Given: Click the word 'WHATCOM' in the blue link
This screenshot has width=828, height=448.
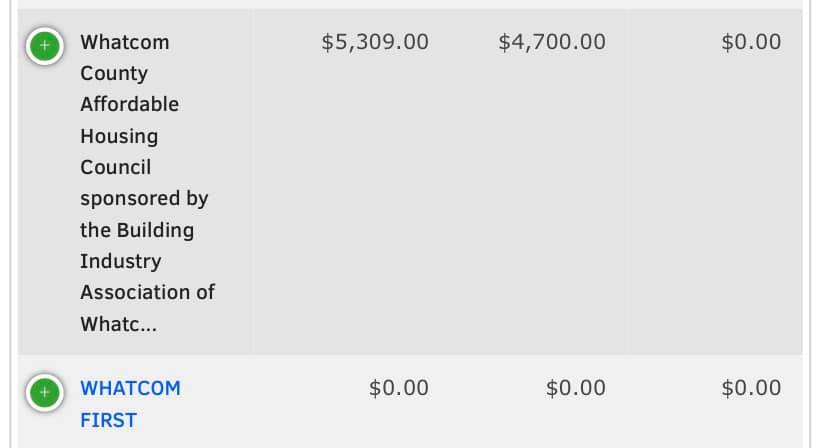Looking at the screenshot, I should point(130,388).
